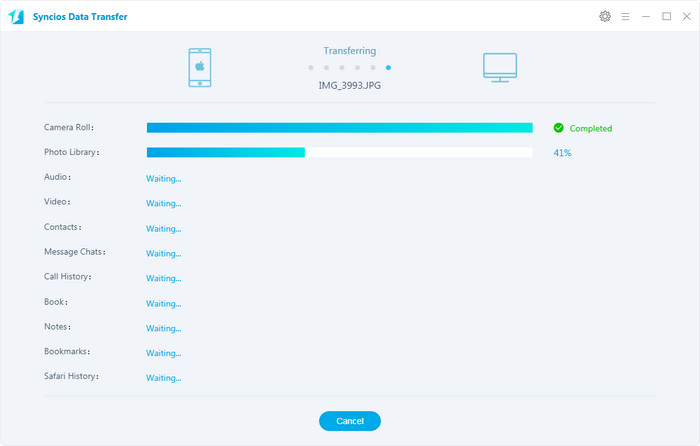The image size is (700, 446).
Task: Click Waiting status in Safari History row
Action: pos(163,378)
